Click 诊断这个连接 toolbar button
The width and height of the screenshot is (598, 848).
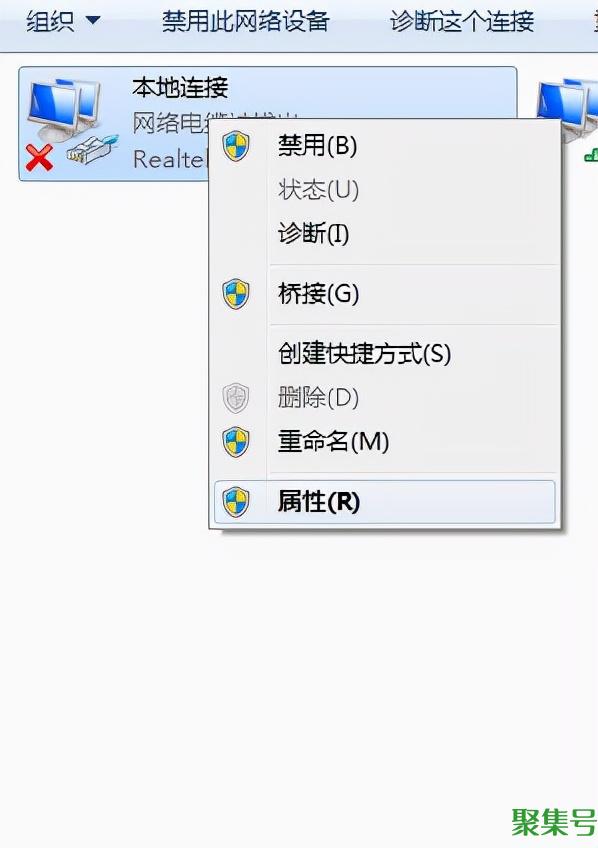[462, 22]
